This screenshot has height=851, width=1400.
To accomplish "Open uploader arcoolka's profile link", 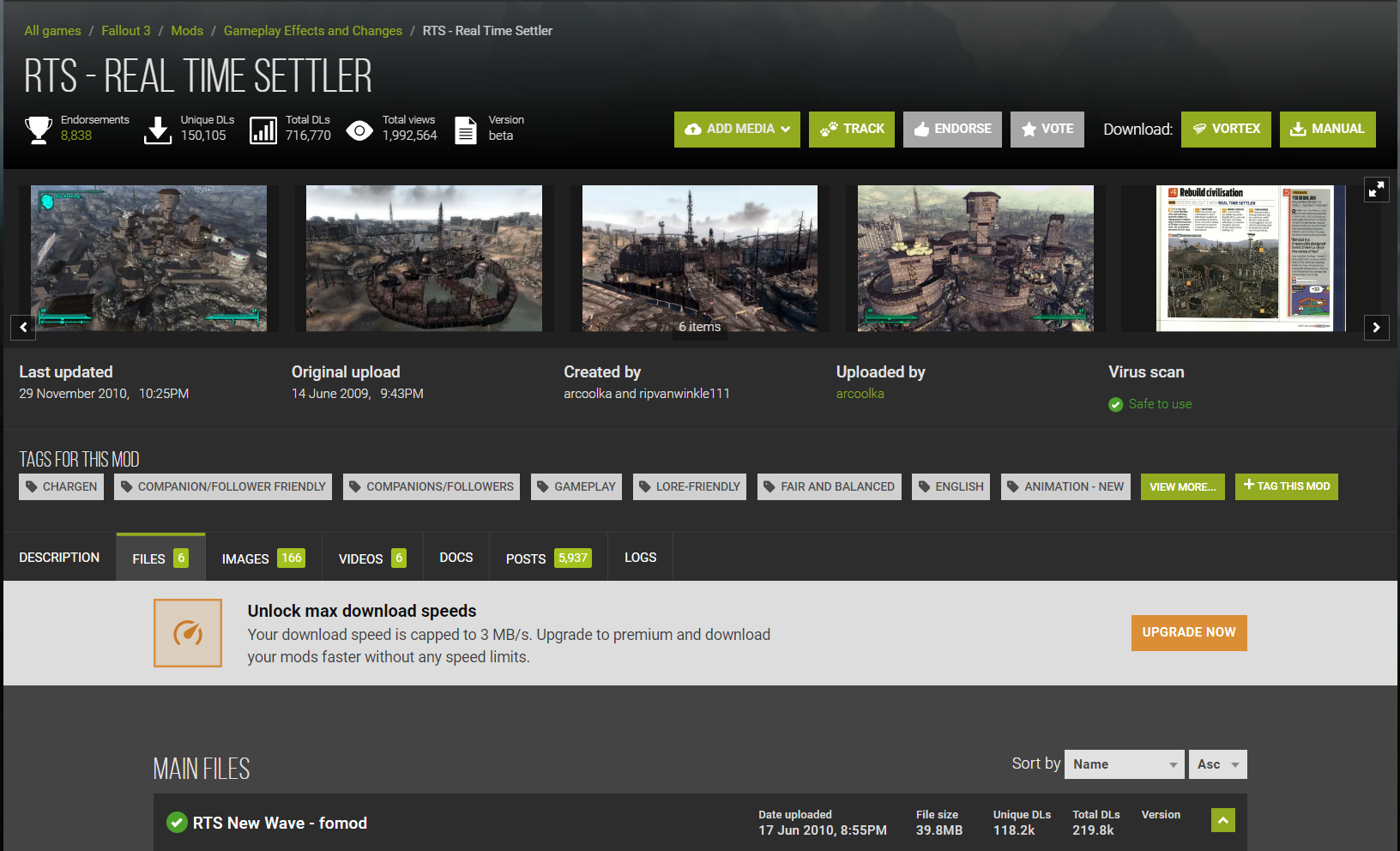I will pos(860,394).
